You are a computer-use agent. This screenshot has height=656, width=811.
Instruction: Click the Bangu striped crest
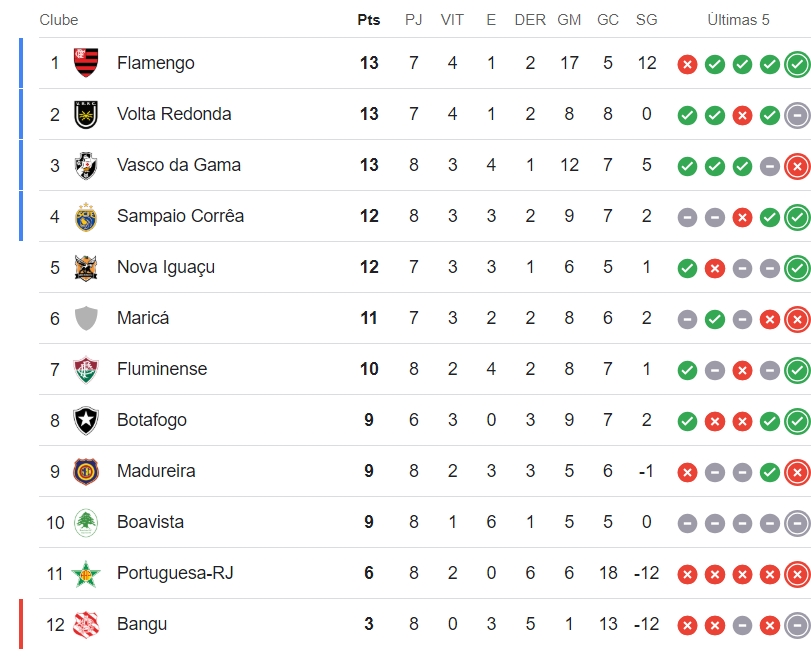(86, 624)
